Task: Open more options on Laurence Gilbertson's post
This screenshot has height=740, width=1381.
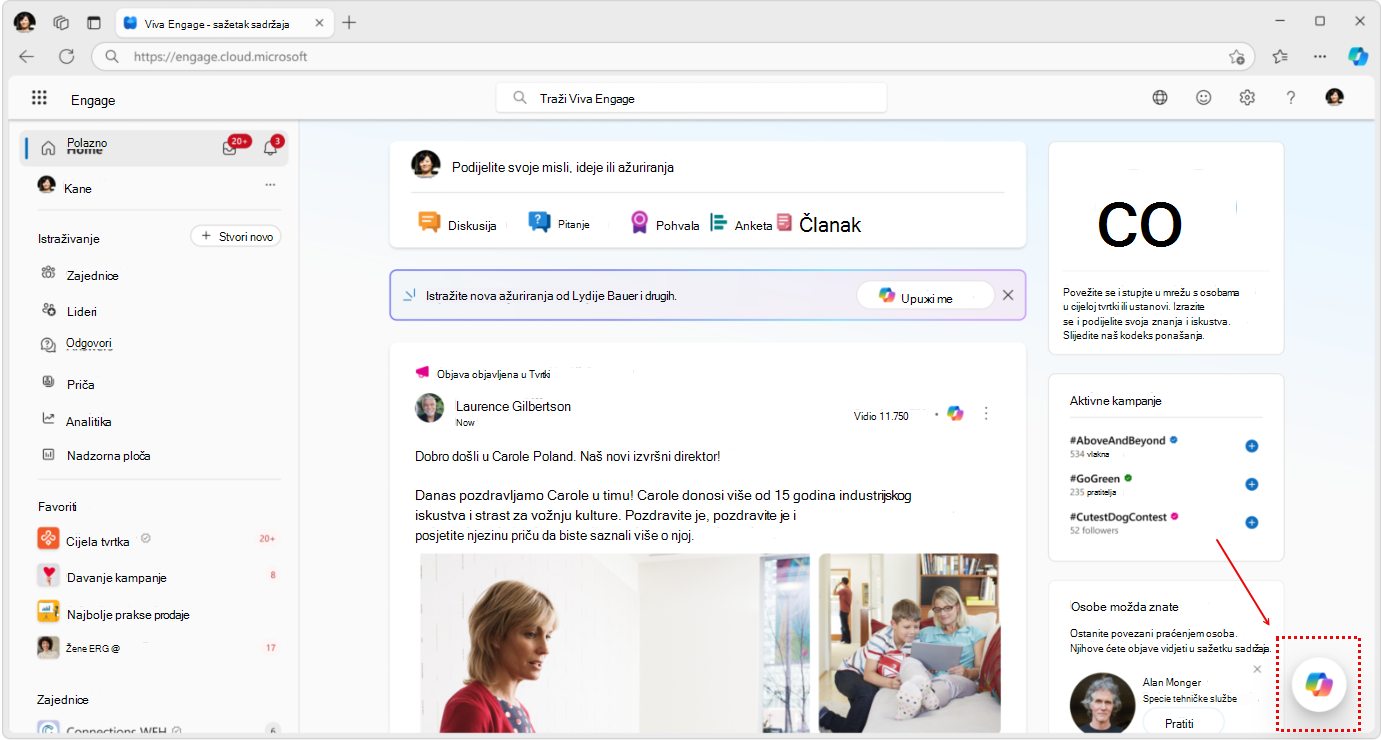Action: pyautogui.click(x=987, y=413)
